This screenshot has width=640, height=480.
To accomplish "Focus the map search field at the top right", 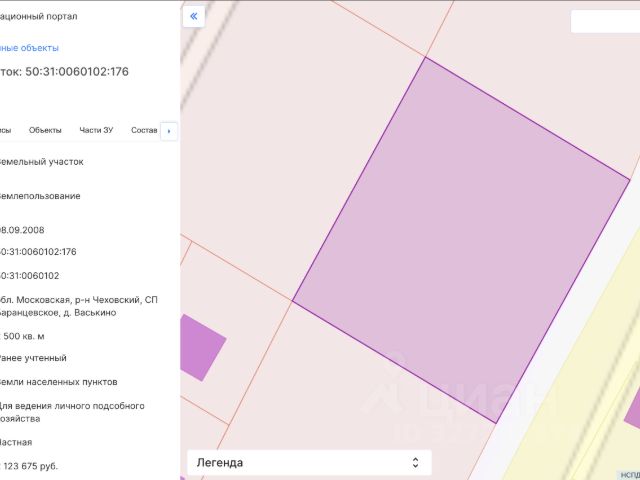I will 605,21.
